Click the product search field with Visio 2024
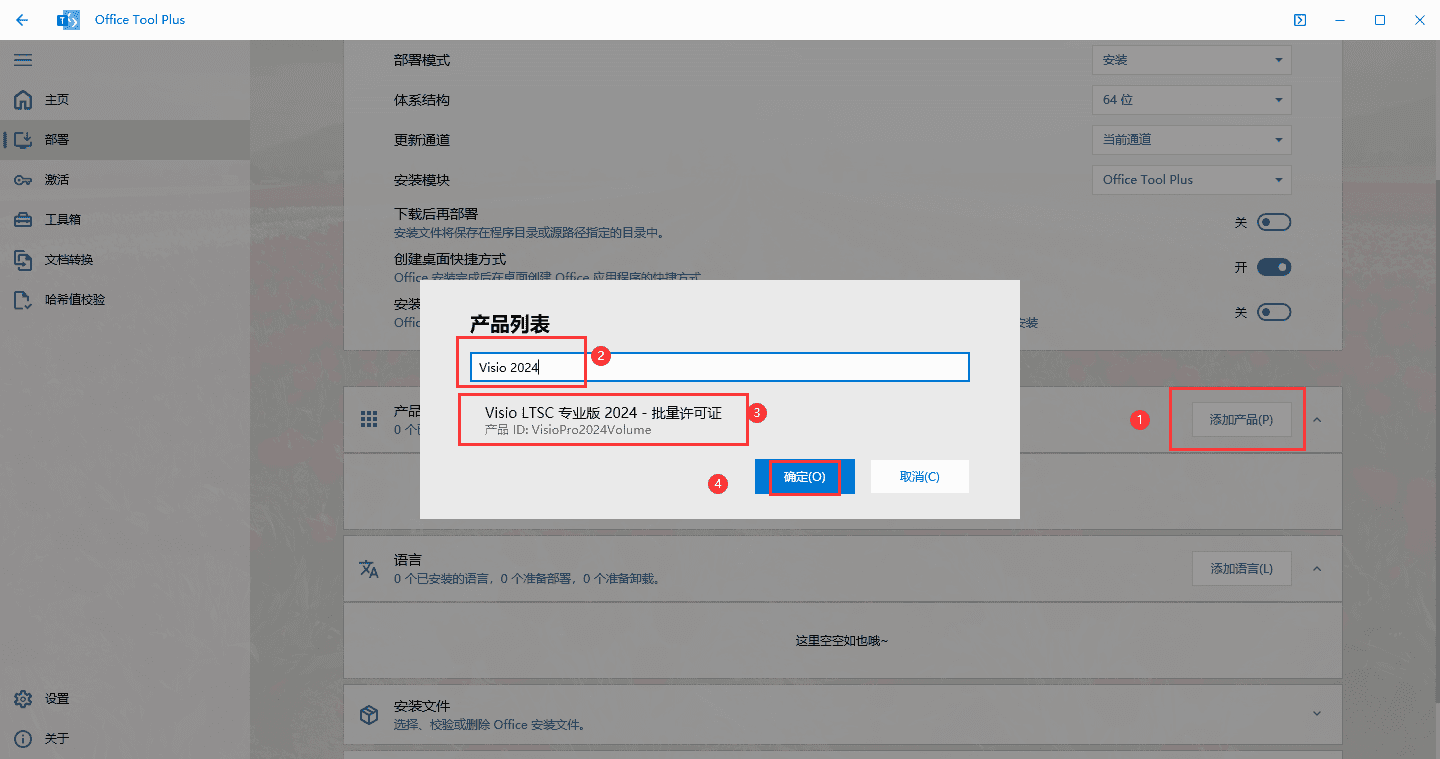The width and height of the screenshot is (1440, 759). (x=720, y=367)
